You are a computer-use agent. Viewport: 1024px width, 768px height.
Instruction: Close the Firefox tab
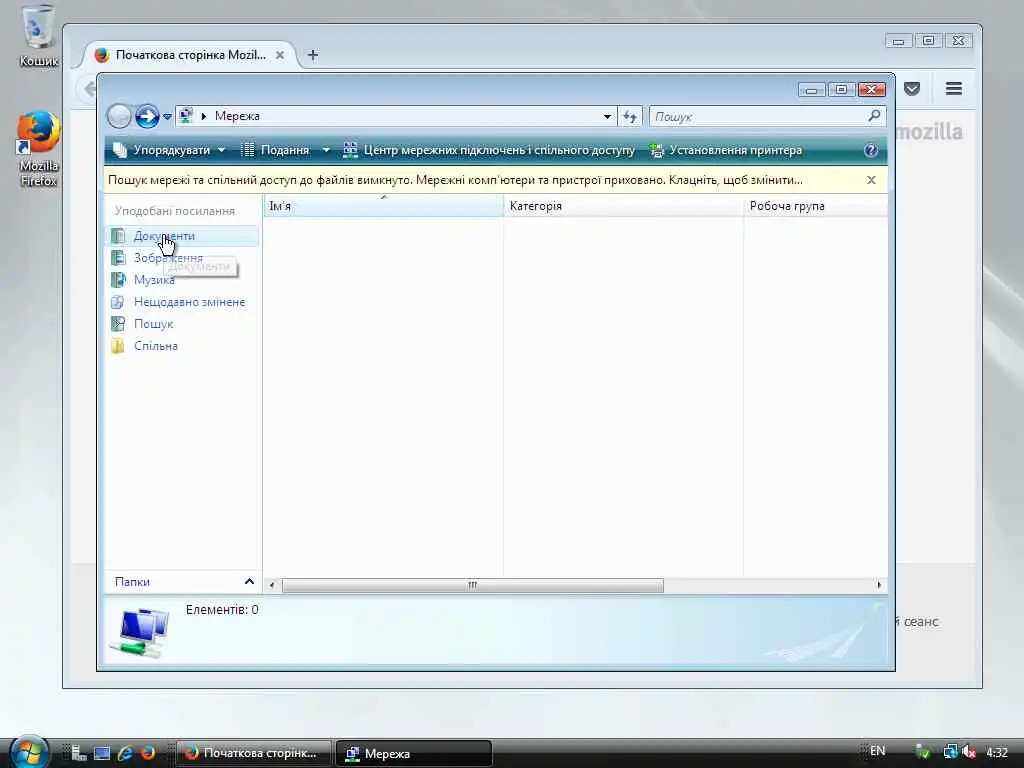pos(280,55)
